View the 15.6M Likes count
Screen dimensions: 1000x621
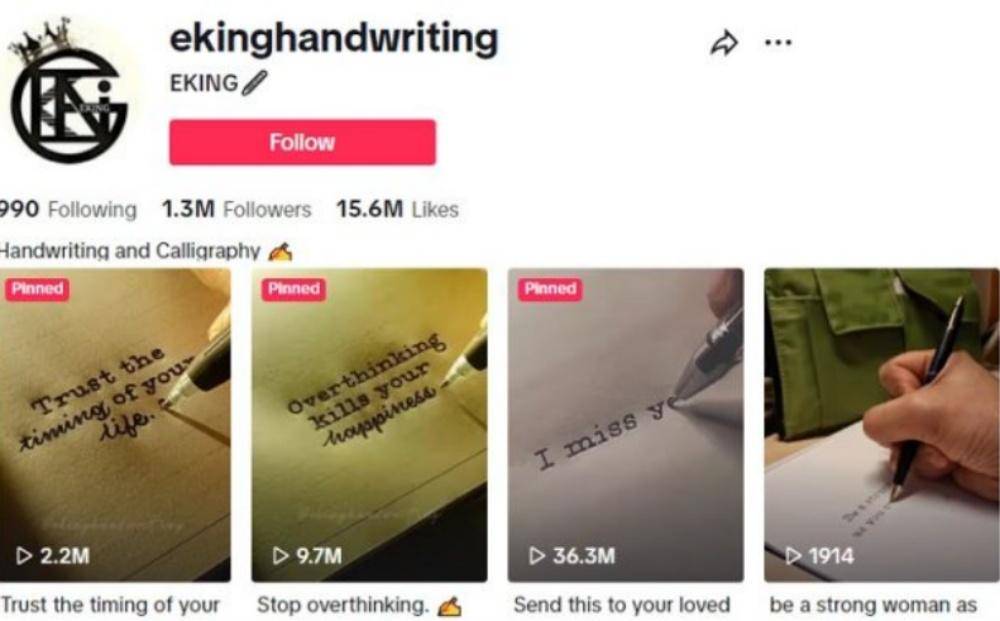tap(397, 209)
